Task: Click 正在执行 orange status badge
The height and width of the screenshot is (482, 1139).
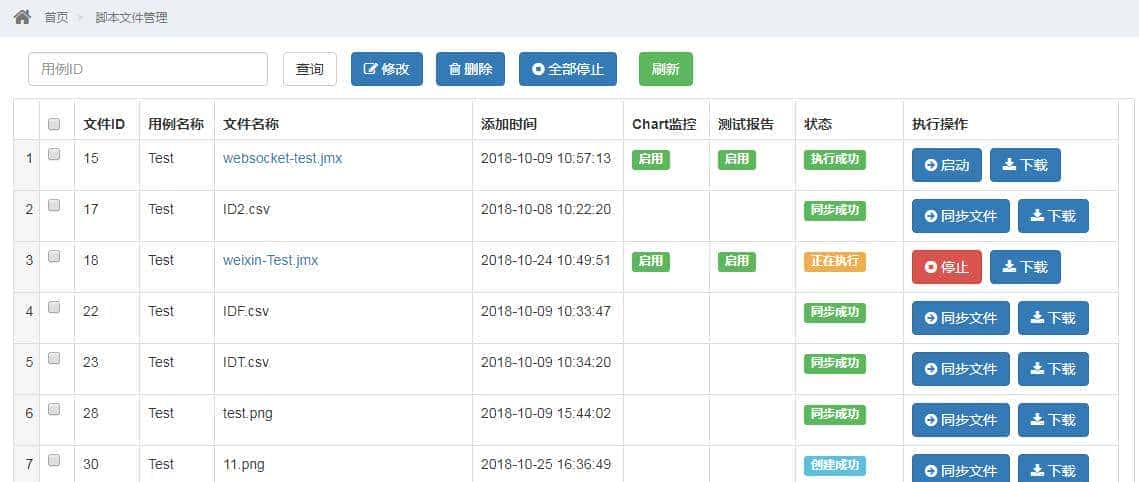Action: tap(835, 261)
